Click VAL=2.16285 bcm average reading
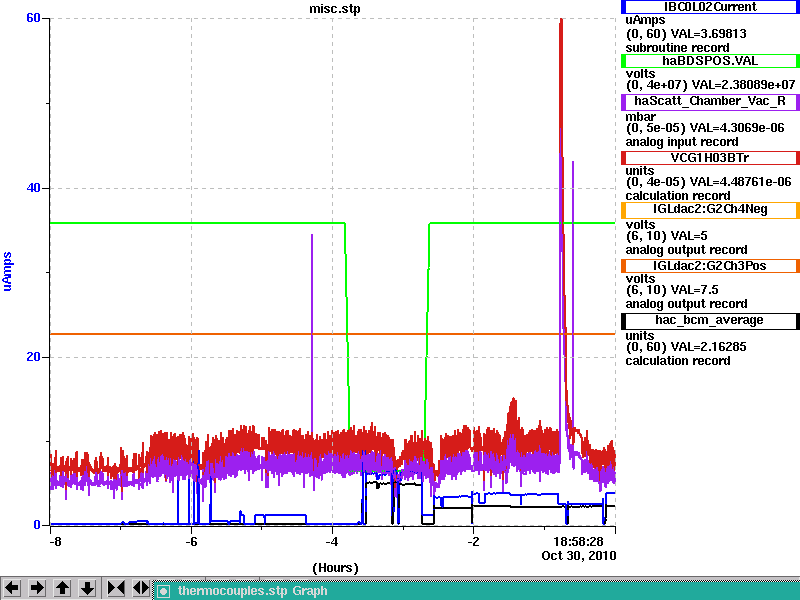 (x=709, y=347)
